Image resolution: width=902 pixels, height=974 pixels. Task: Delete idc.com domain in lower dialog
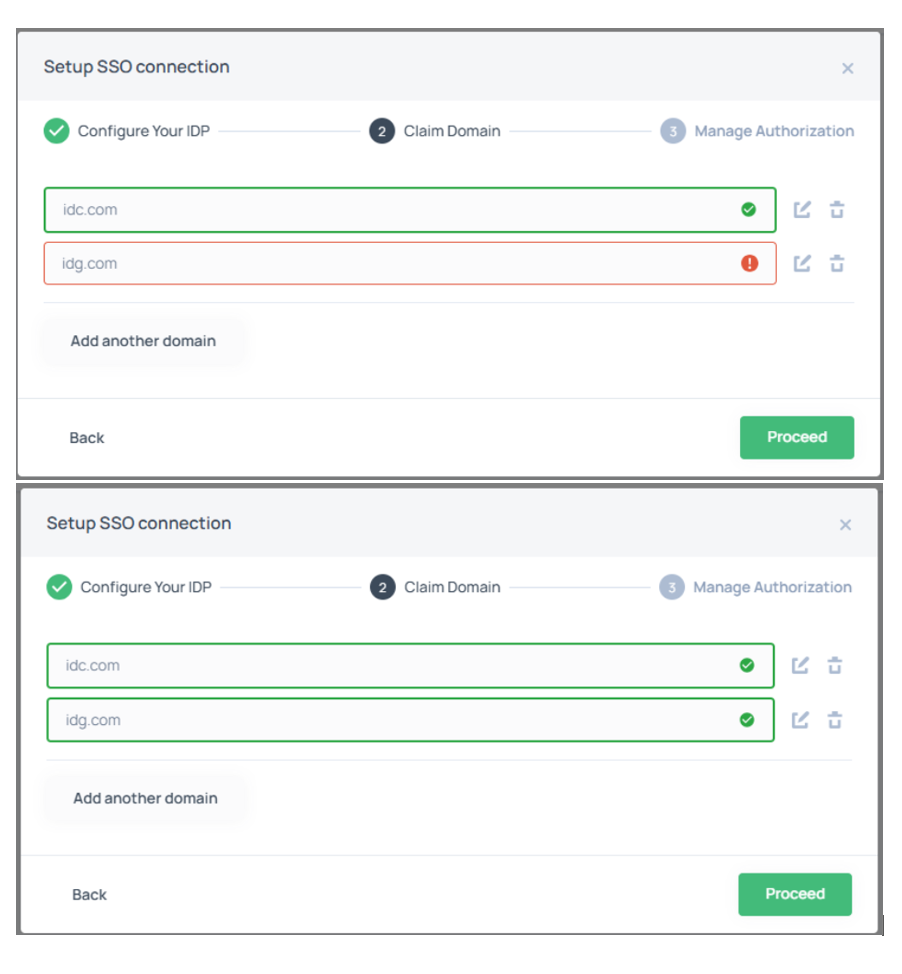pos(835,666)
